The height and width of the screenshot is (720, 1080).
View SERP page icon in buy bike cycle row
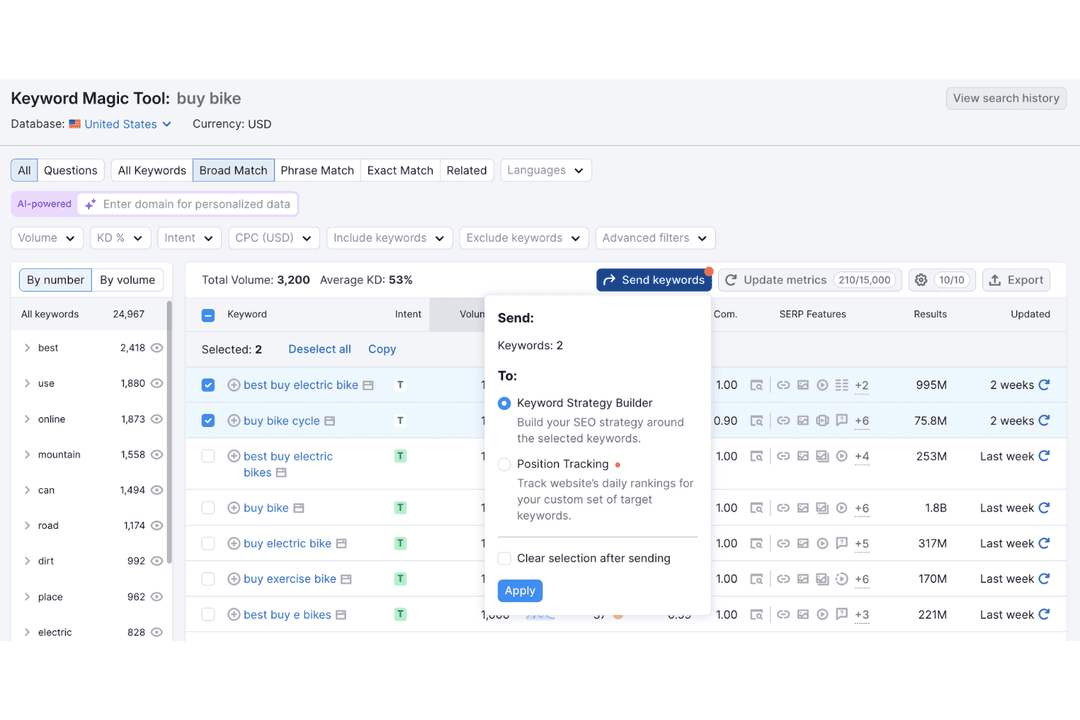click(x=756, y=420)
